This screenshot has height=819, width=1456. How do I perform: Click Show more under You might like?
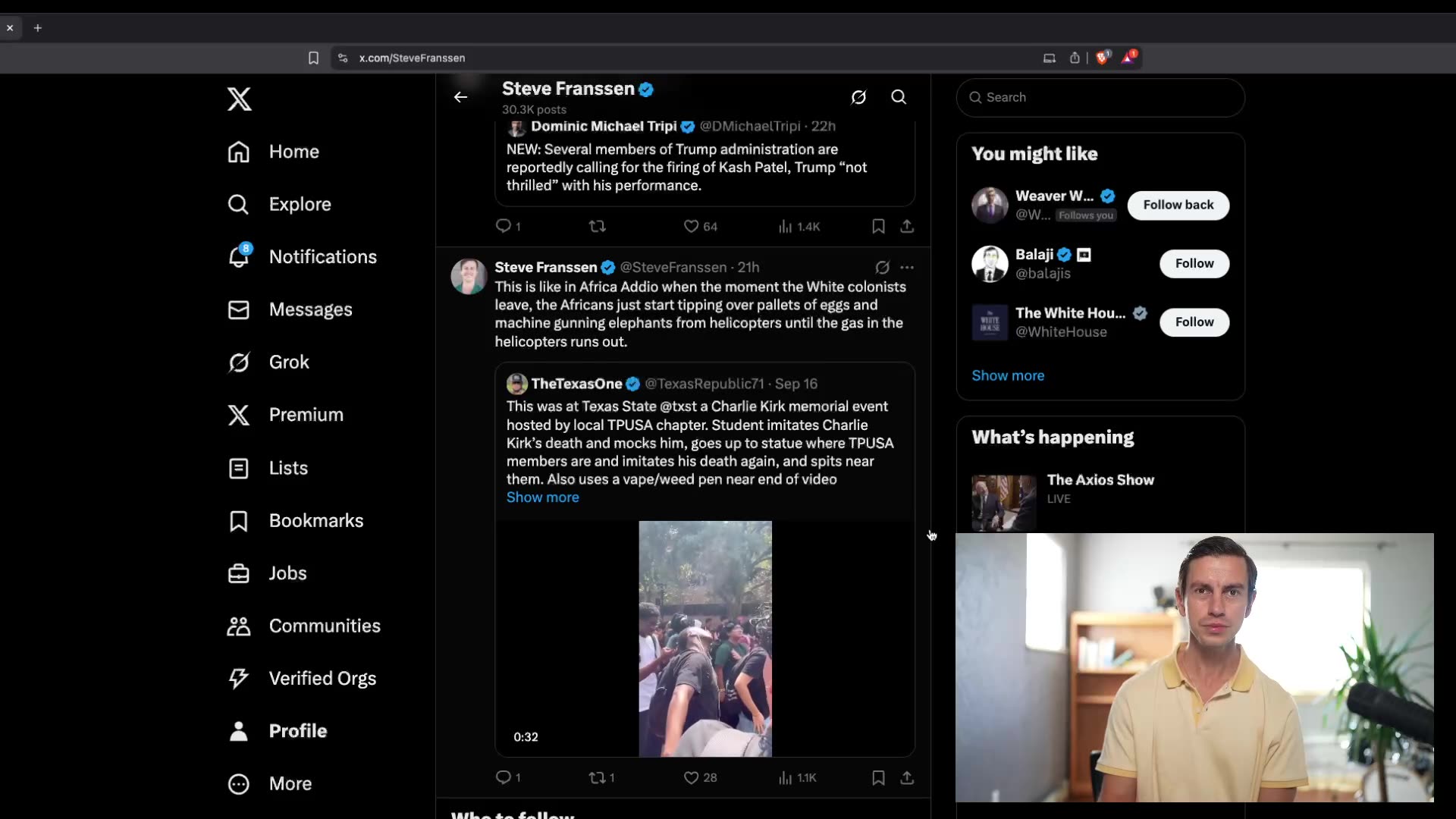pos(1008,375)
